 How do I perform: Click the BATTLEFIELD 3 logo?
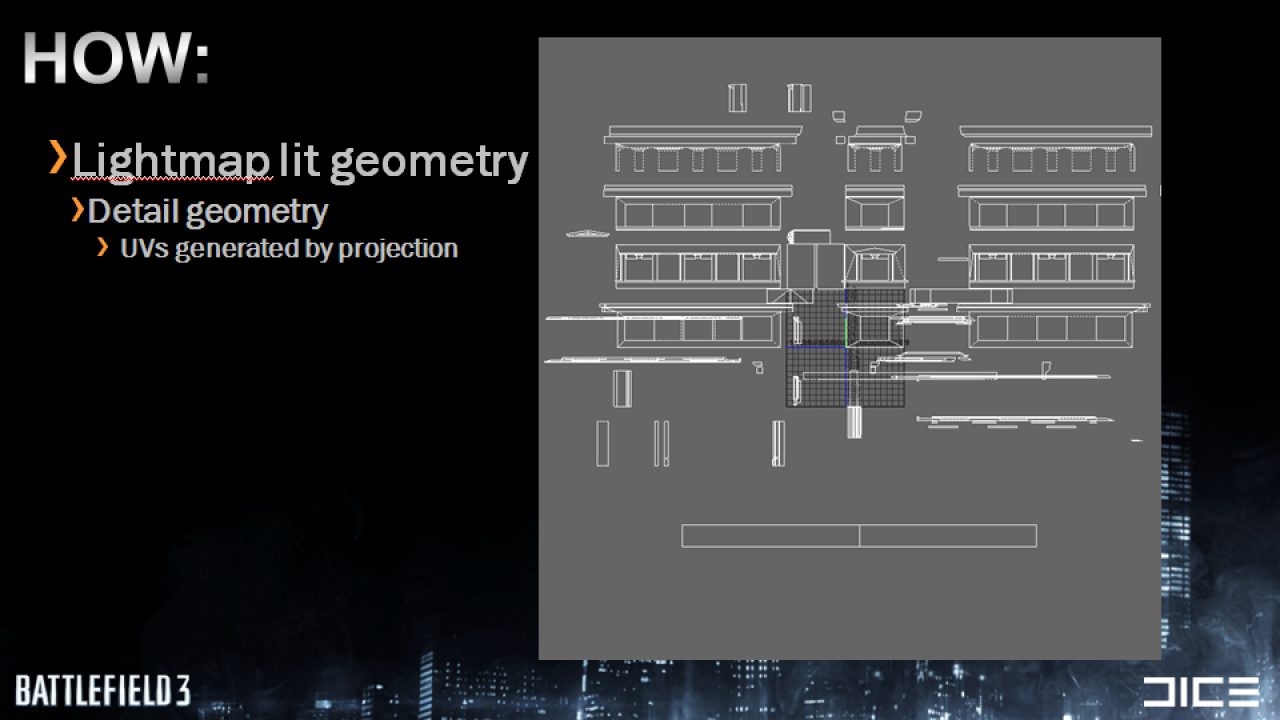(x=102, y=690)
